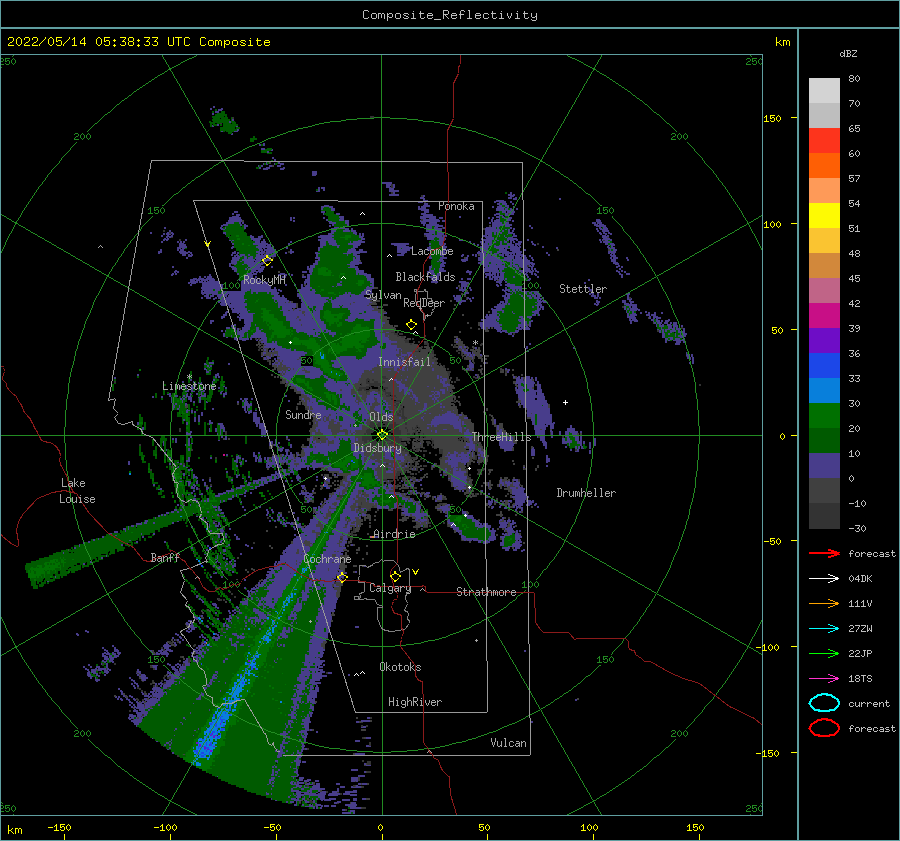Click the Ponoka label
Screen dimensions: 900x841
click(x=456, y=206)
